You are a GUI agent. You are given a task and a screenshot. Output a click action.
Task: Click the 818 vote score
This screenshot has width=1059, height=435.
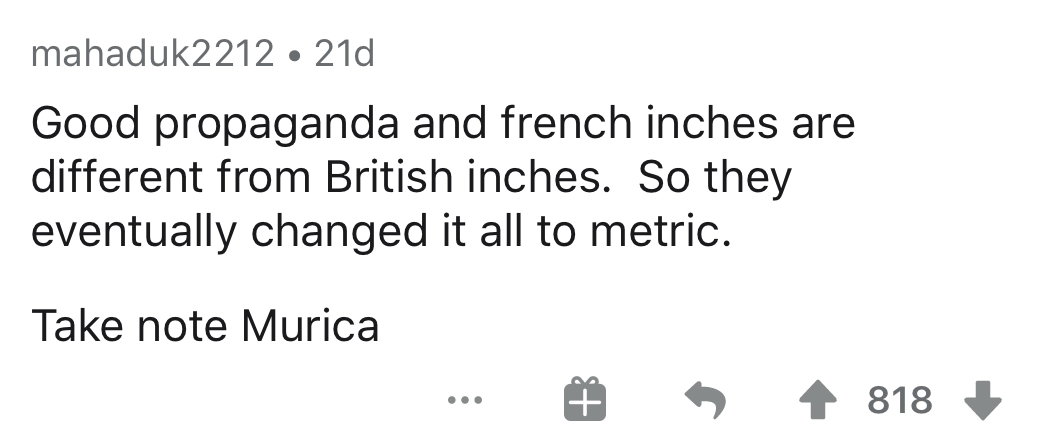click(899, 401)
